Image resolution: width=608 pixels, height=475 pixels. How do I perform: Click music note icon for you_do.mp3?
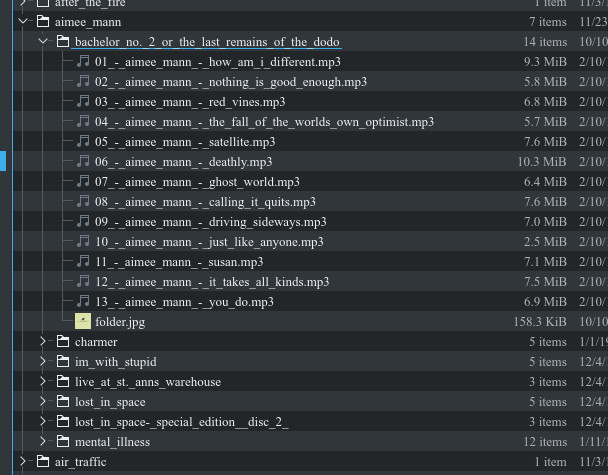(83, 301)
